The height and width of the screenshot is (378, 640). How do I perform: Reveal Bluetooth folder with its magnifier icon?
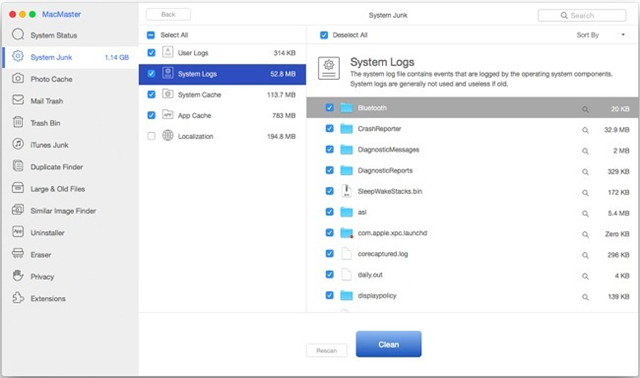[x=585, y=109]
